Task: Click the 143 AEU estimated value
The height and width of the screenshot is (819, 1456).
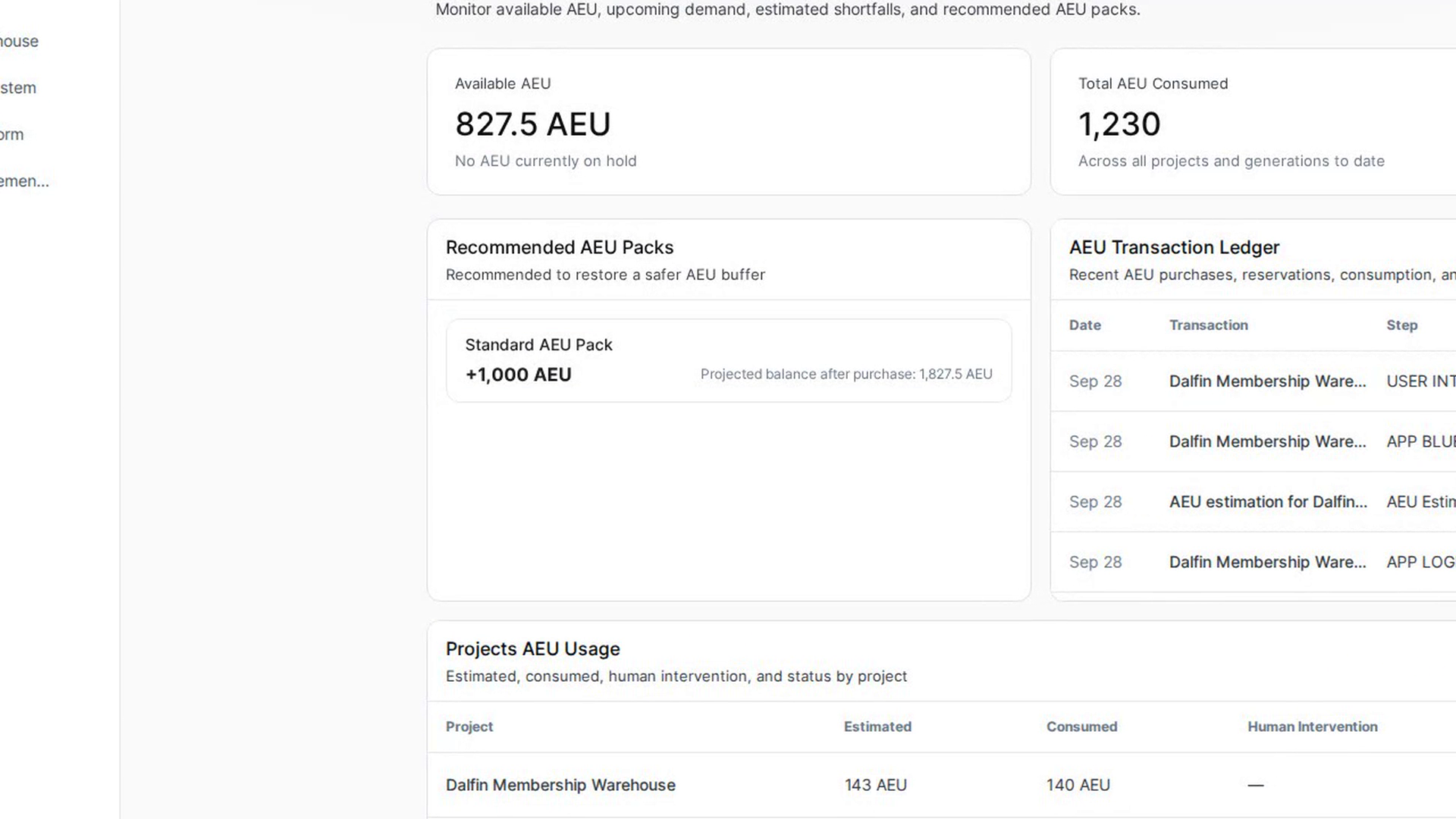Action: click(x=876, y=785)
